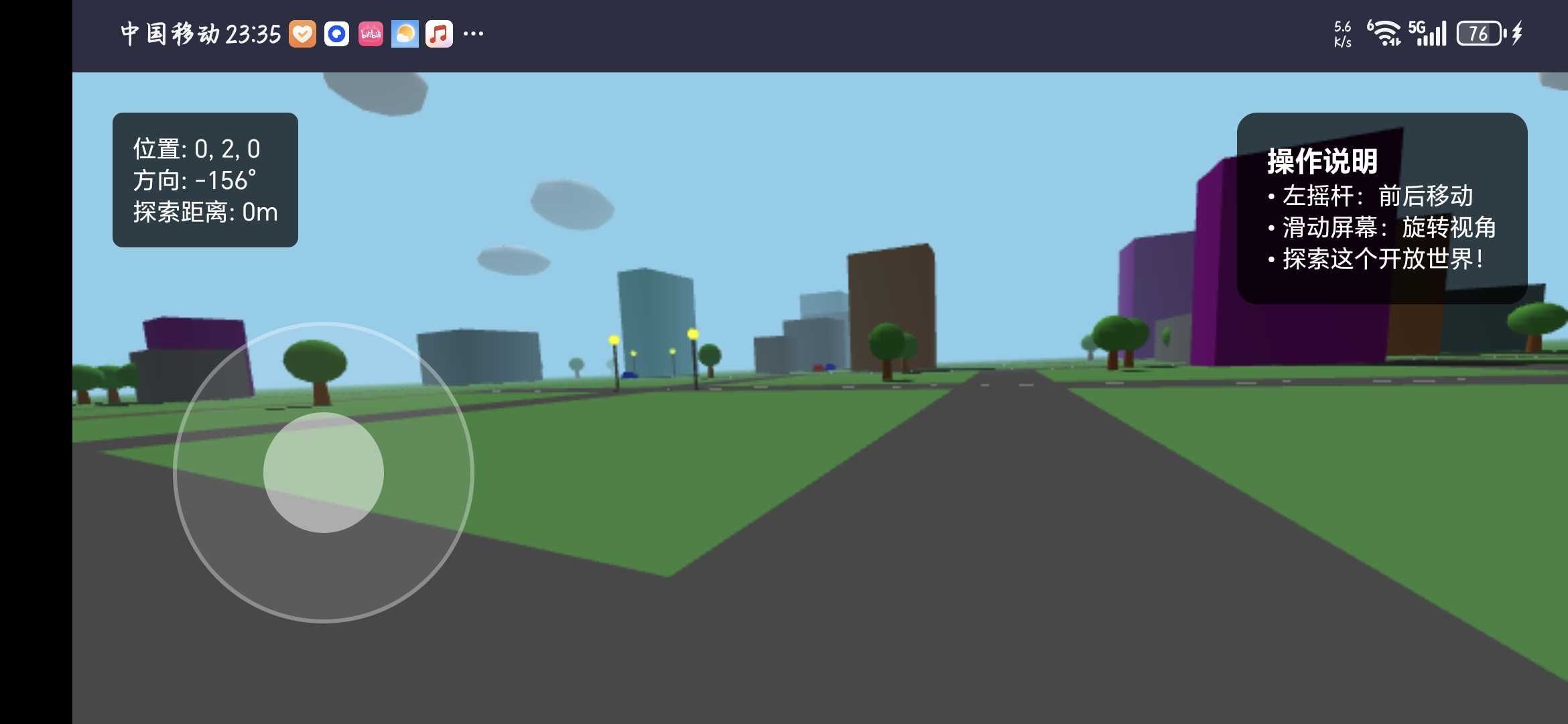This screenshot has width=1568, height=724.
Task: Tap the virtual joystick thumb knob
Action: [x=324, y=473]
